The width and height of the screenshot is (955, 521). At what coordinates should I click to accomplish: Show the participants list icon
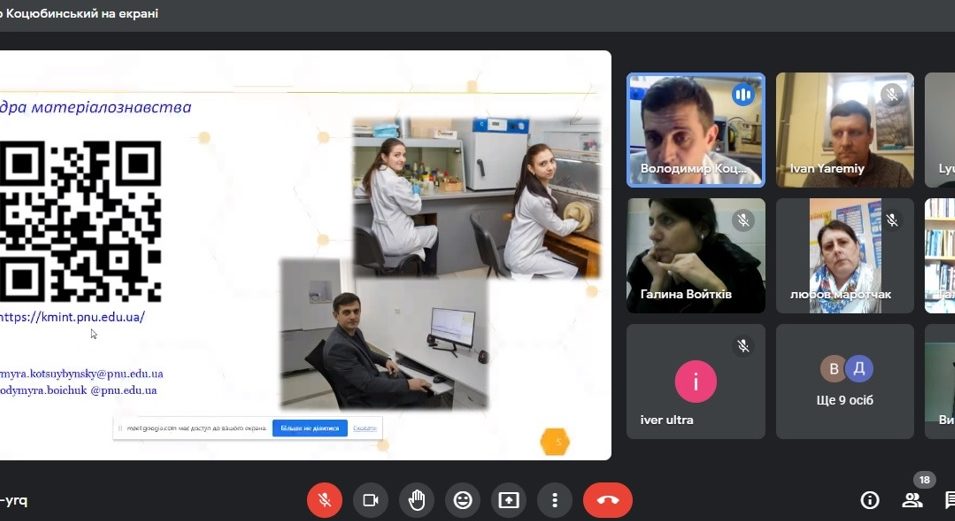pos(911,500)
